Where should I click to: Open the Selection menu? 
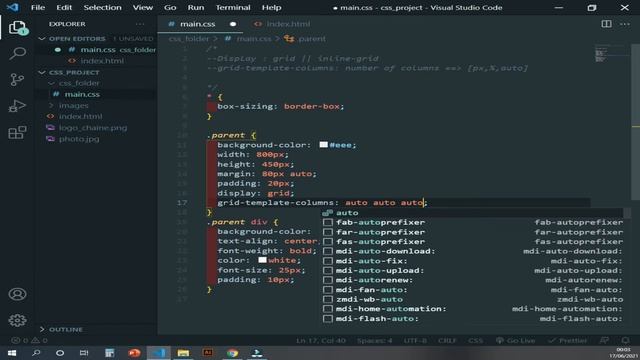102,7
